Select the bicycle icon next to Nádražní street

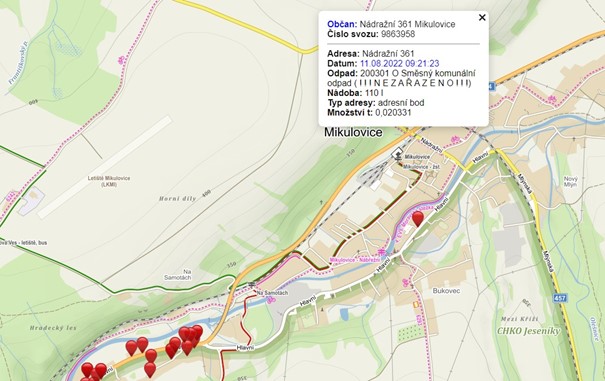(x=455, y=139)
